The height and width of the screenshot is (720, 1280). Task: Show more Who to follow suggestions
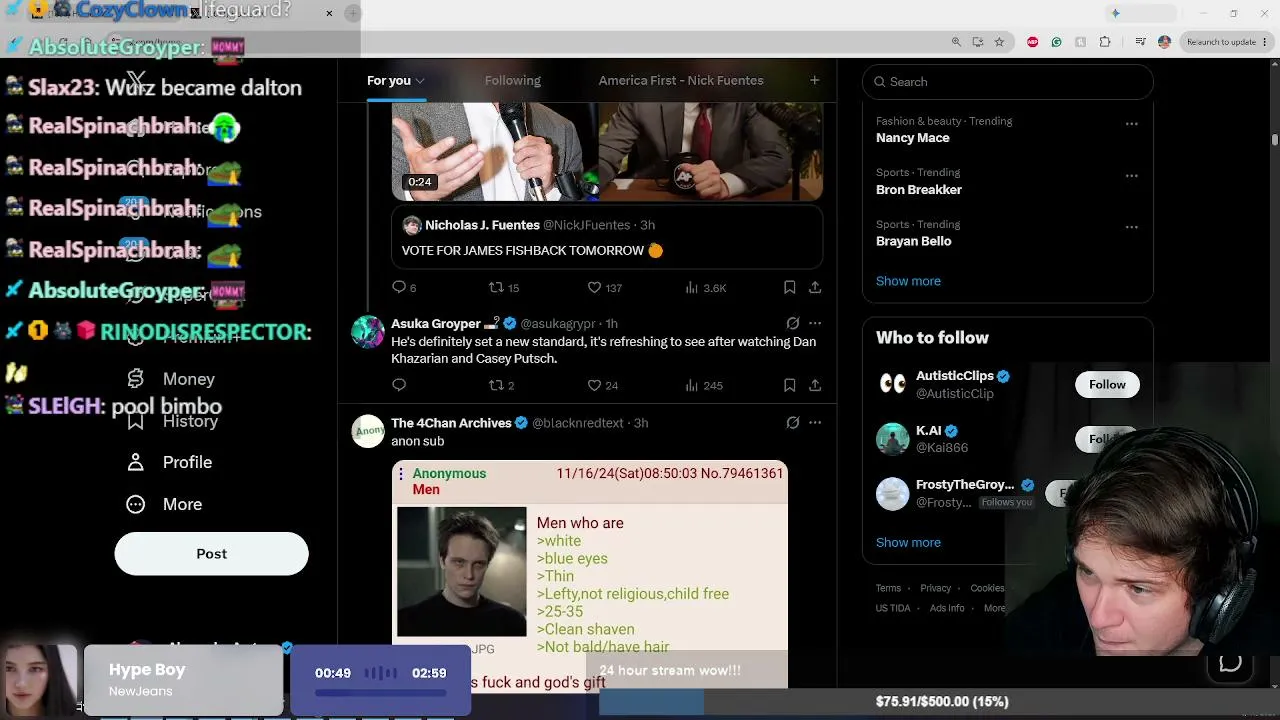908,542
